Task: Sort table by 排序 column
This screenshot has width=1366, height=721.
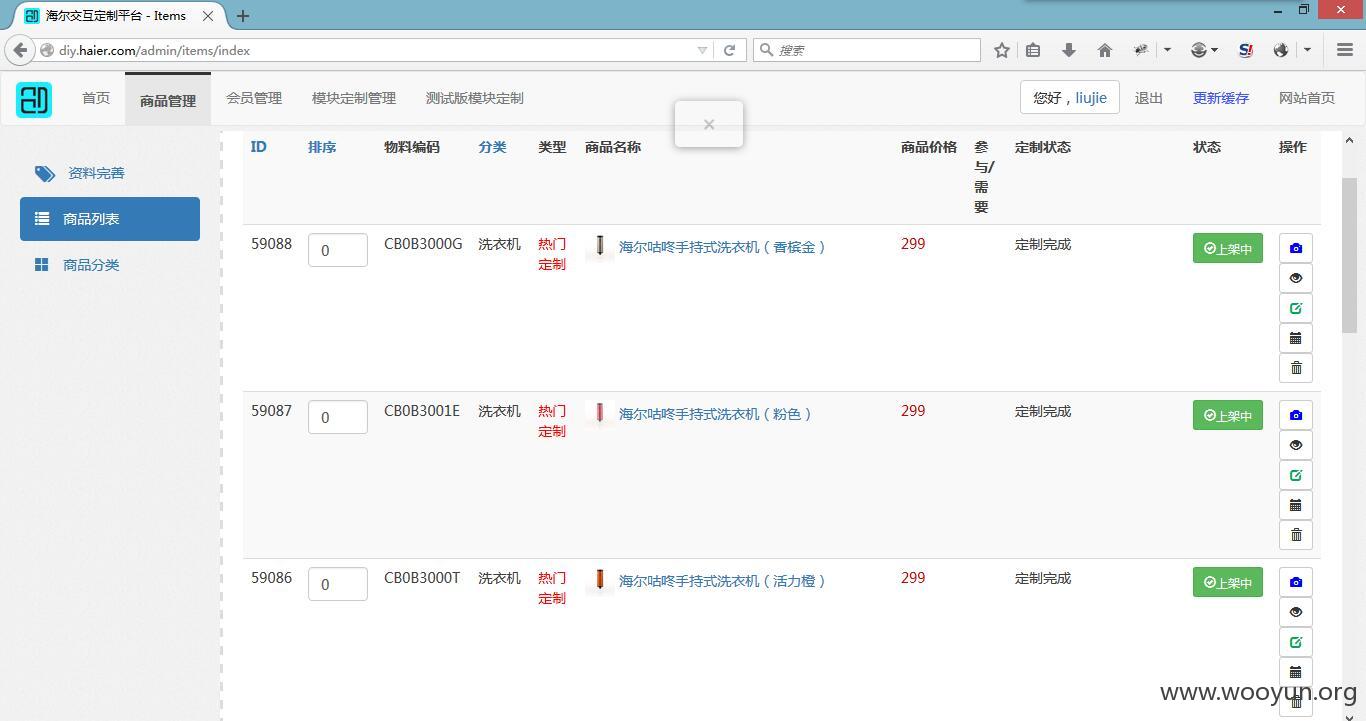Action: (322, 147)
